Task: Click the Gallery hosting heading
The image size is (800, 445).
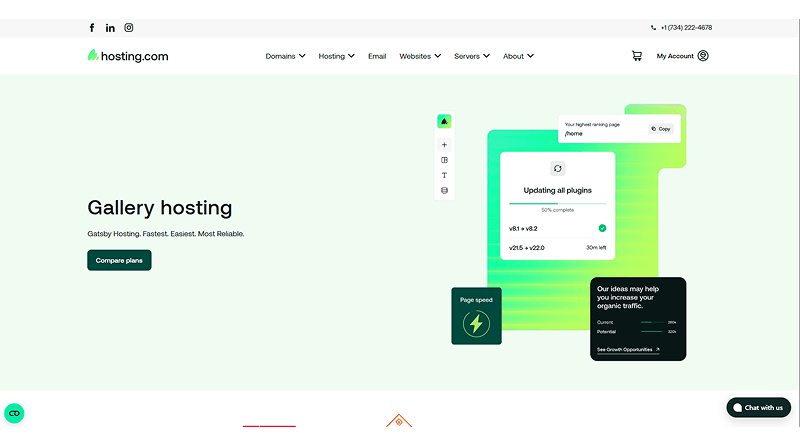Action: pos(160,208)
